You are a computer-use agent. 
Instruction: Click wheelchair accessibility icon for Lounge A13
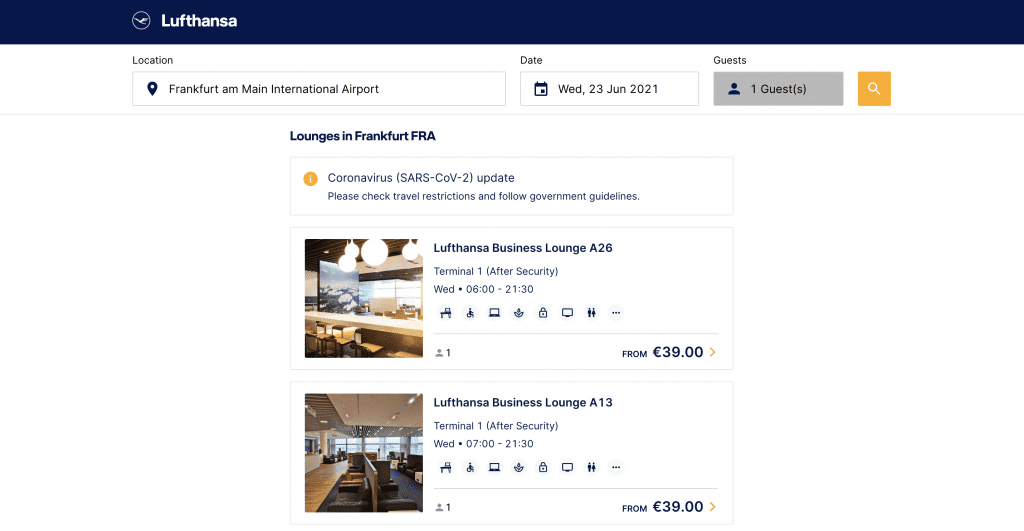tap(470, 468)
